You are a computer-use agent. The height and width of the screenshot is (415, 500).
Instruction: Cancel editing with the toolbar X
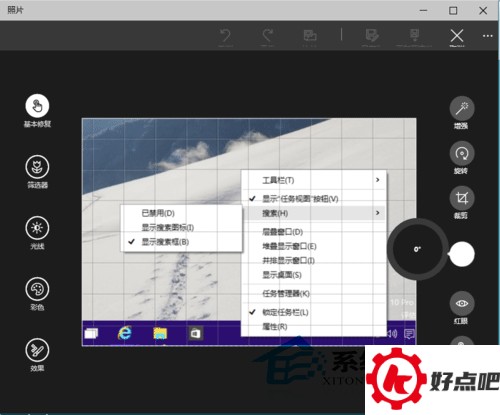tap(457, 36)
